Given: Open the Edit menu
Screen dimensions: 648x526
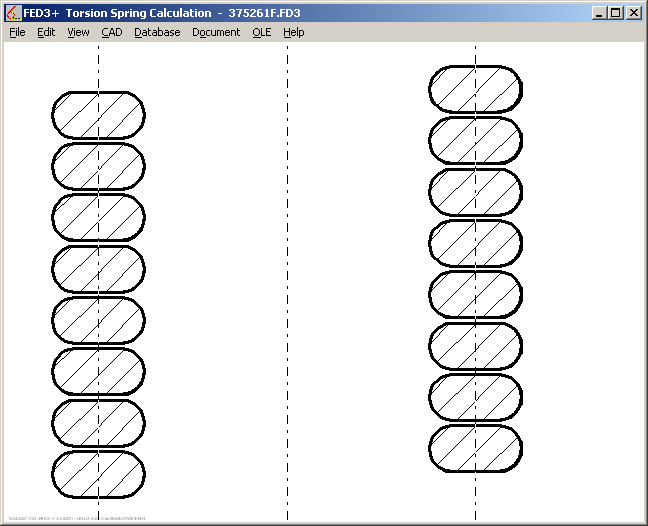Looking at the screenshot, I should (46, 32).
